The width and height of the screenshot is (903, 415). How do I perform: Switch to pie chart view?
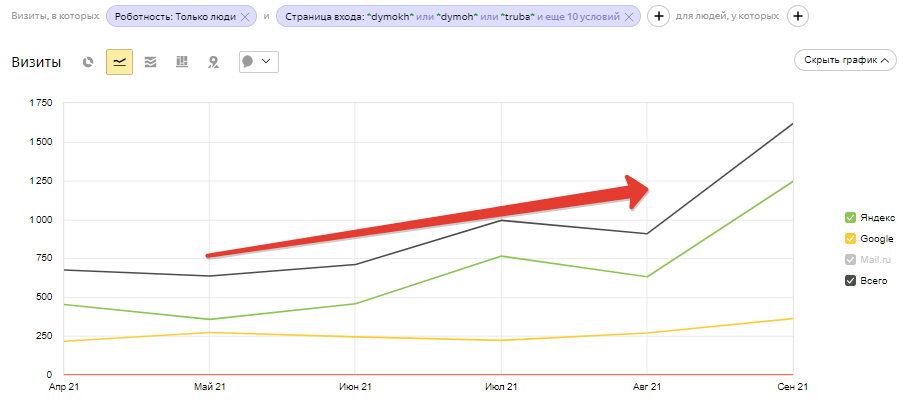(89, 62)
